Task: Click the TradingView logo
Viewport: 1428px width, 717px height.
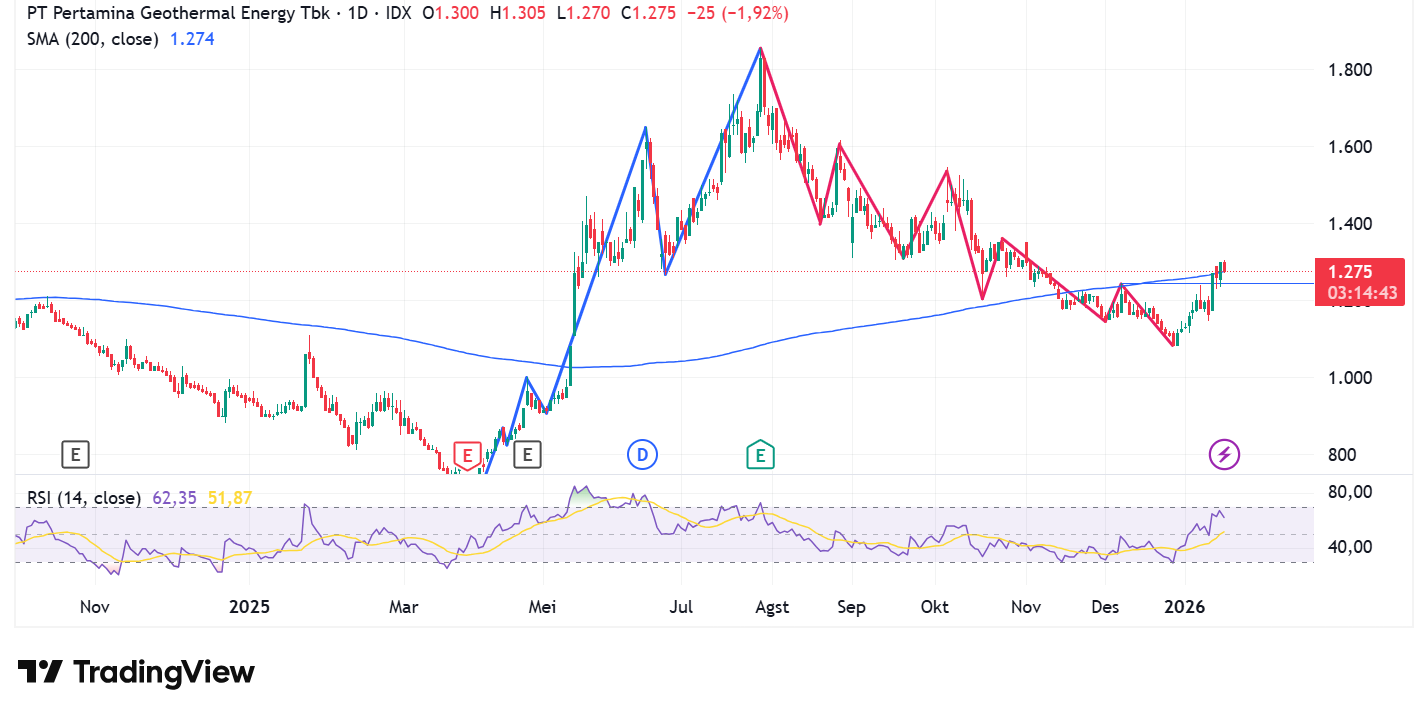Action: pos(136,672)
